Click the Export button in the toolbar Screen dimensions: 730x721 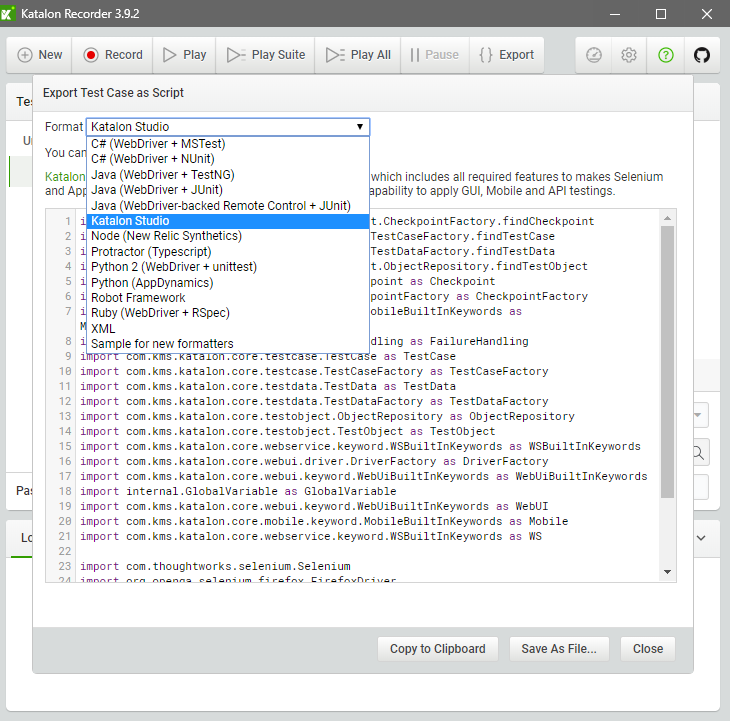coord(507,55)
